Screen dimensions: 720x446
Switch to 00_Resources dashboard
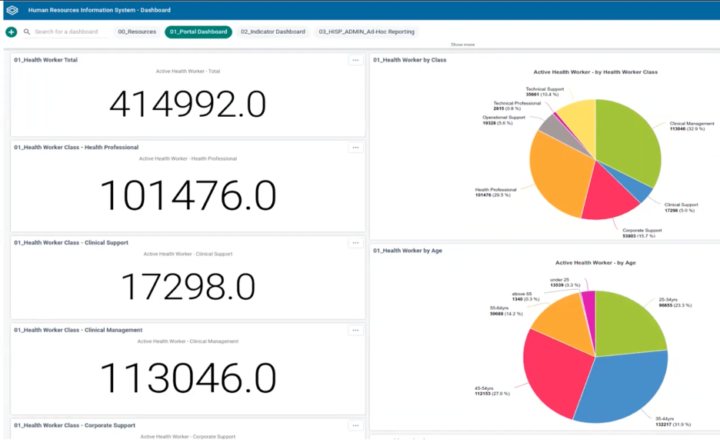(x=137, y=32)
